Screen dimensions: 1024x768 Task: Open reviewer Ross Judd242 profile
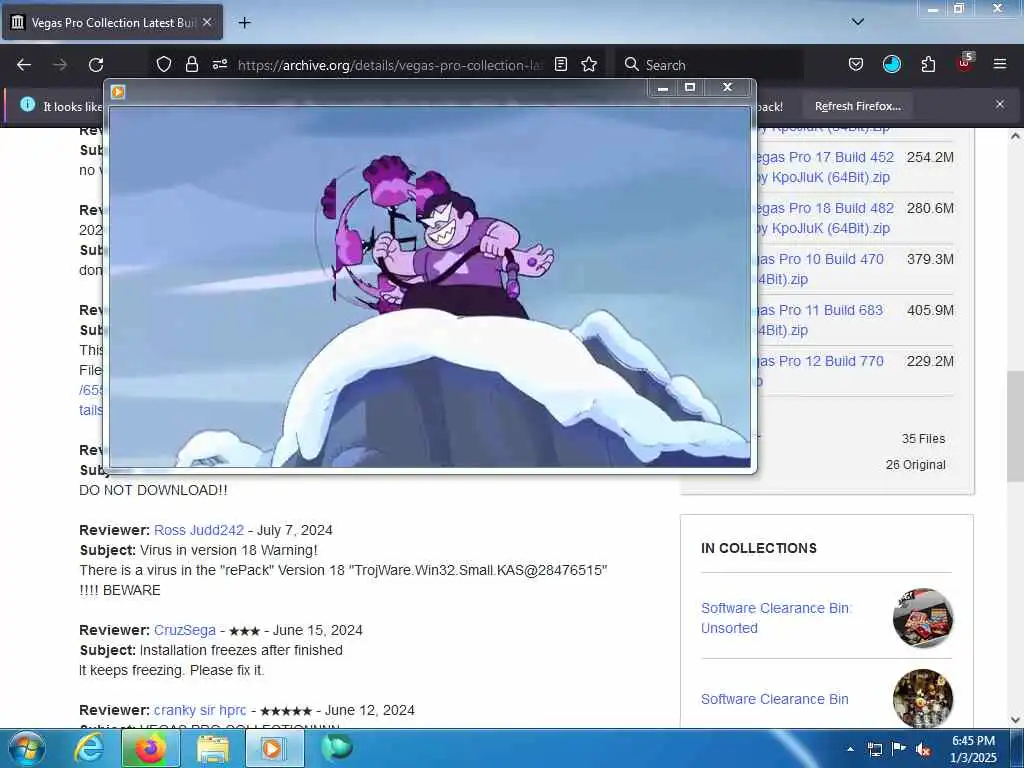click(x=199, y=530)
